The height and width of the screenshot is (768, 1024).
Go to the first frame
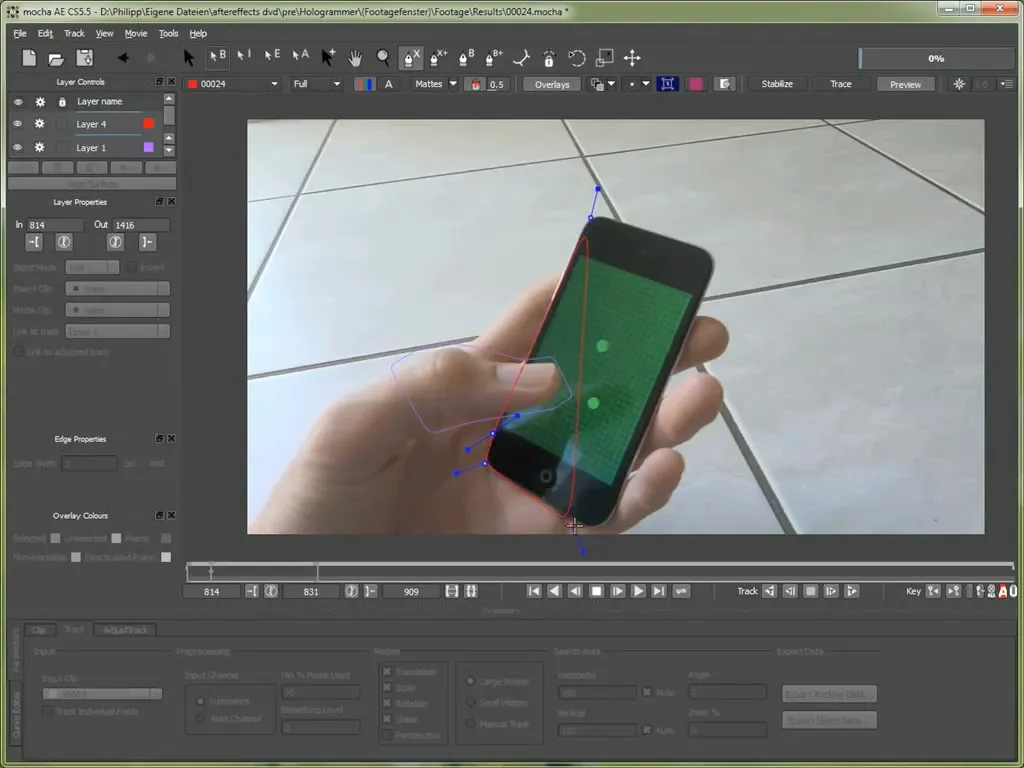pos(534,591)
